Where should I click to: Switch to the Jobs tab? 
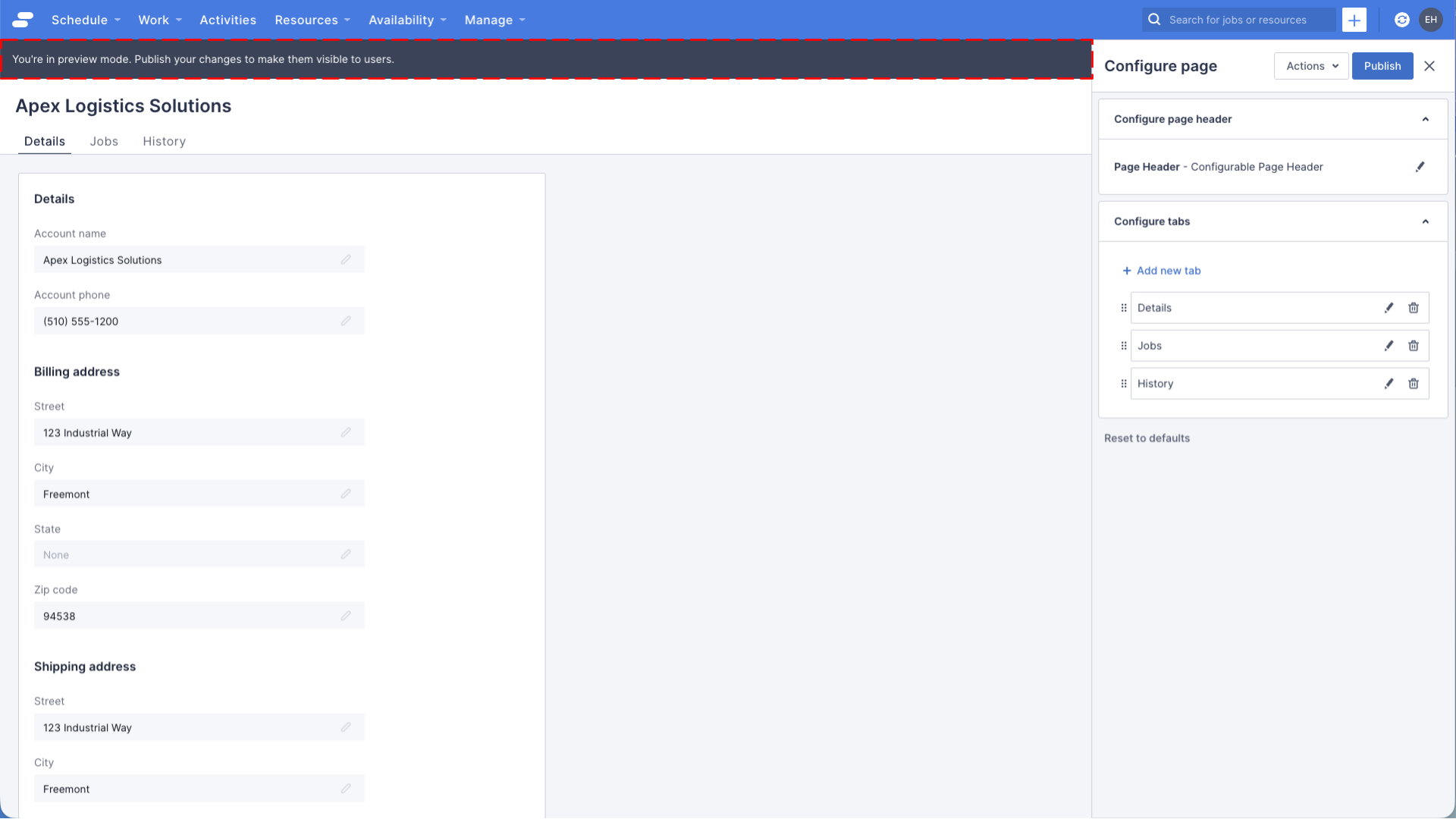tap(104, 141)
